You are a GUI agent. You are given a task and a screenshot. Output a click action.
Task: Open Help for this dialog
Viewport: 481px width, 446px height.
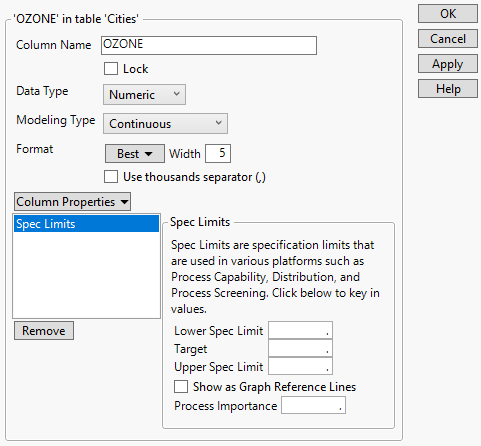coord(448,89)
